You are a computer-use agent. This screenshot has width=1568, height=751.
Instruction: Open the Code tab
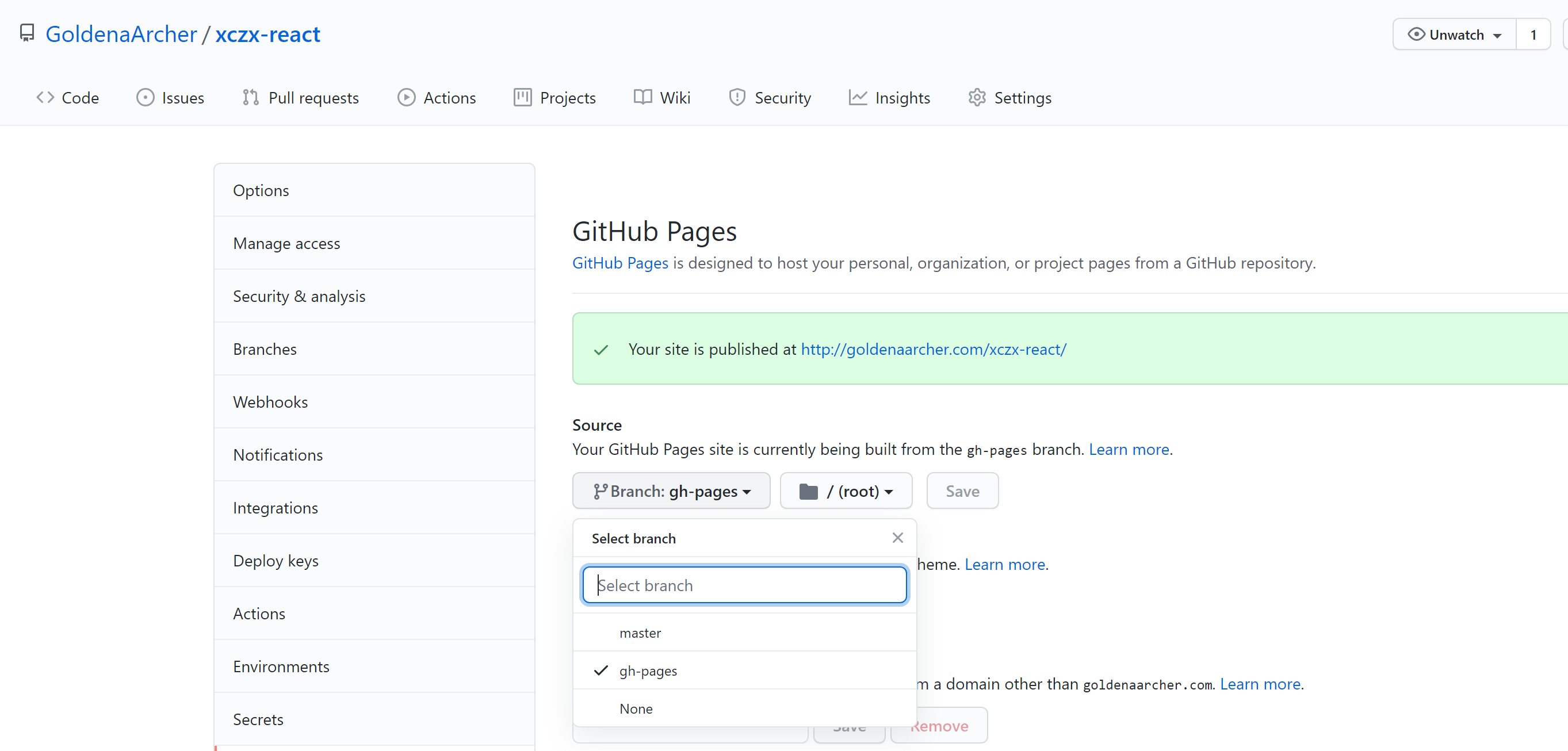67,97
